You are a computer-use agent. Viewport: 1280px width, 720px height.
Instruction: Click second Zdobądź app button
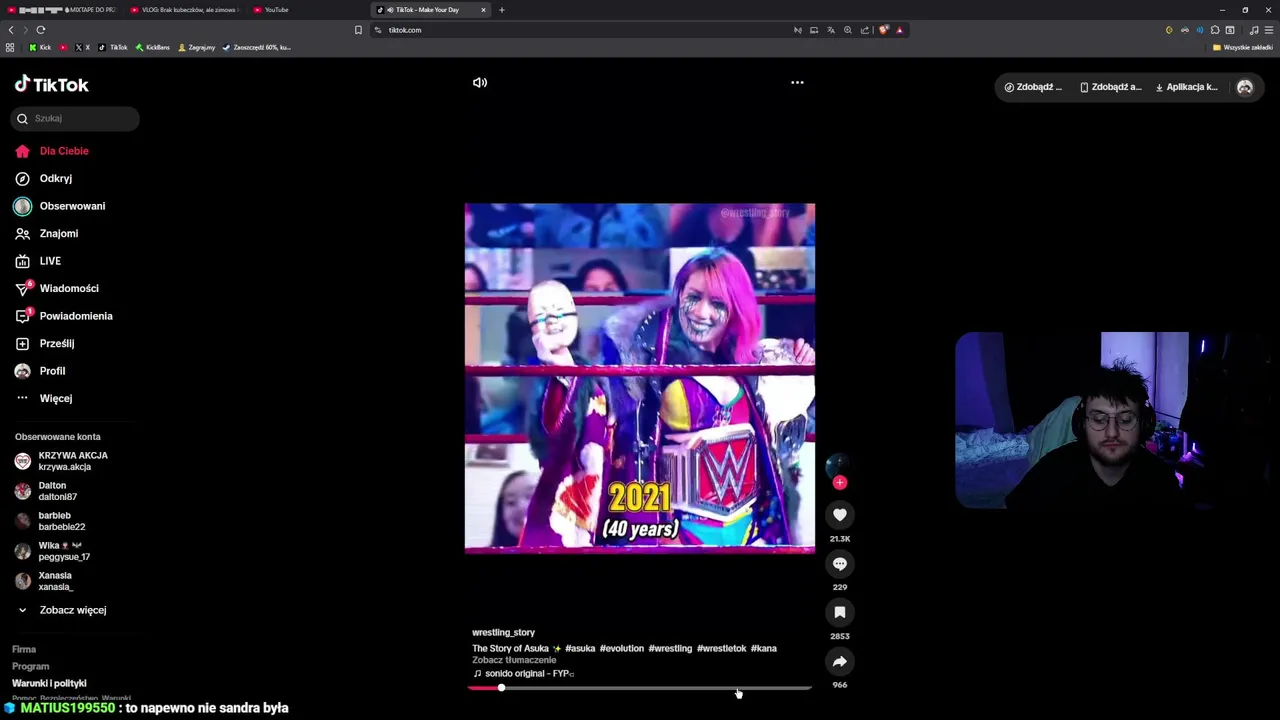1110,87
